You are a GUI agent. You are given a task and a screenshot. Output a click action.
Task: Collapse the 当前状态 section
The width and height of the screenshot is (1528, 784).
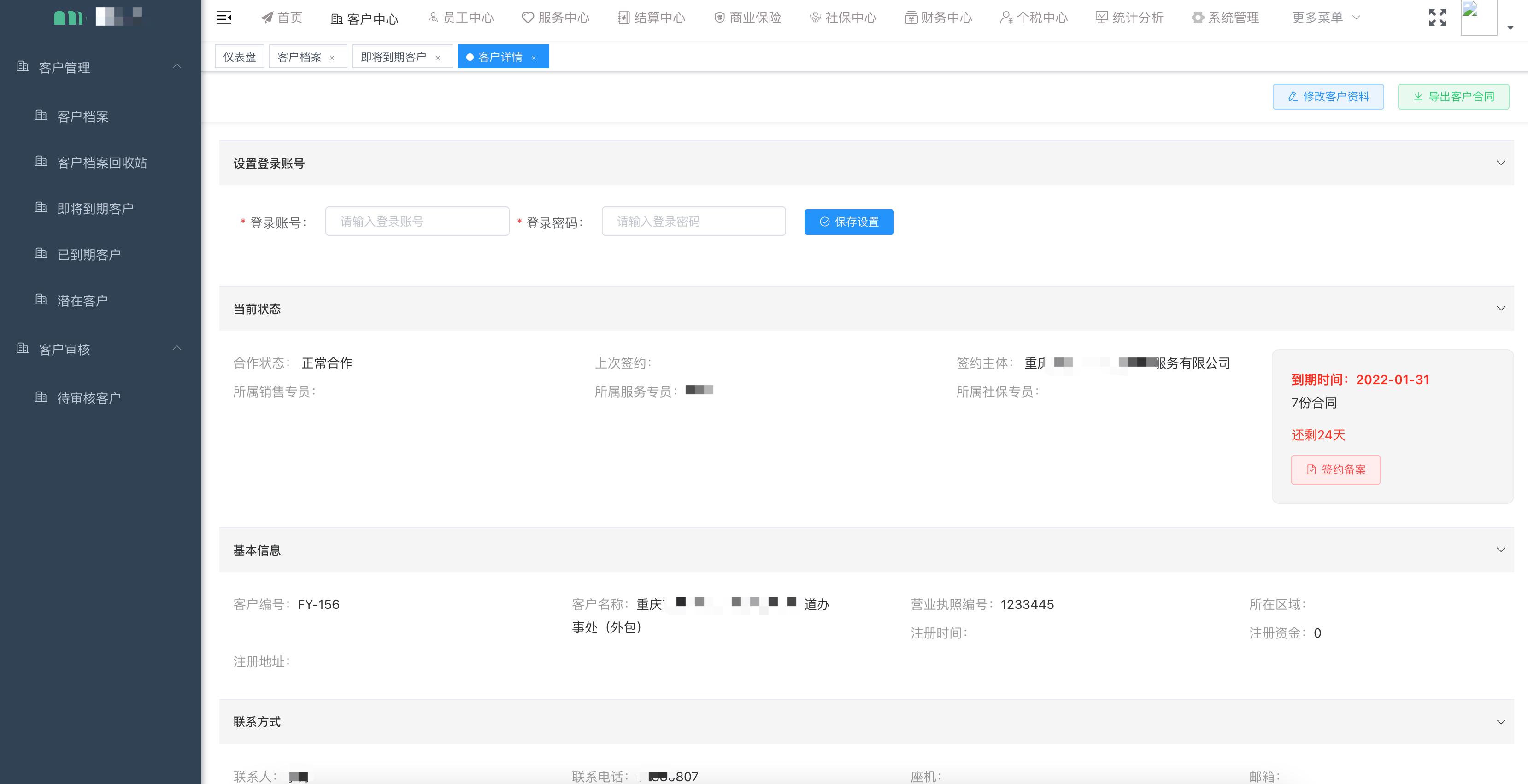pos(1501,308)
